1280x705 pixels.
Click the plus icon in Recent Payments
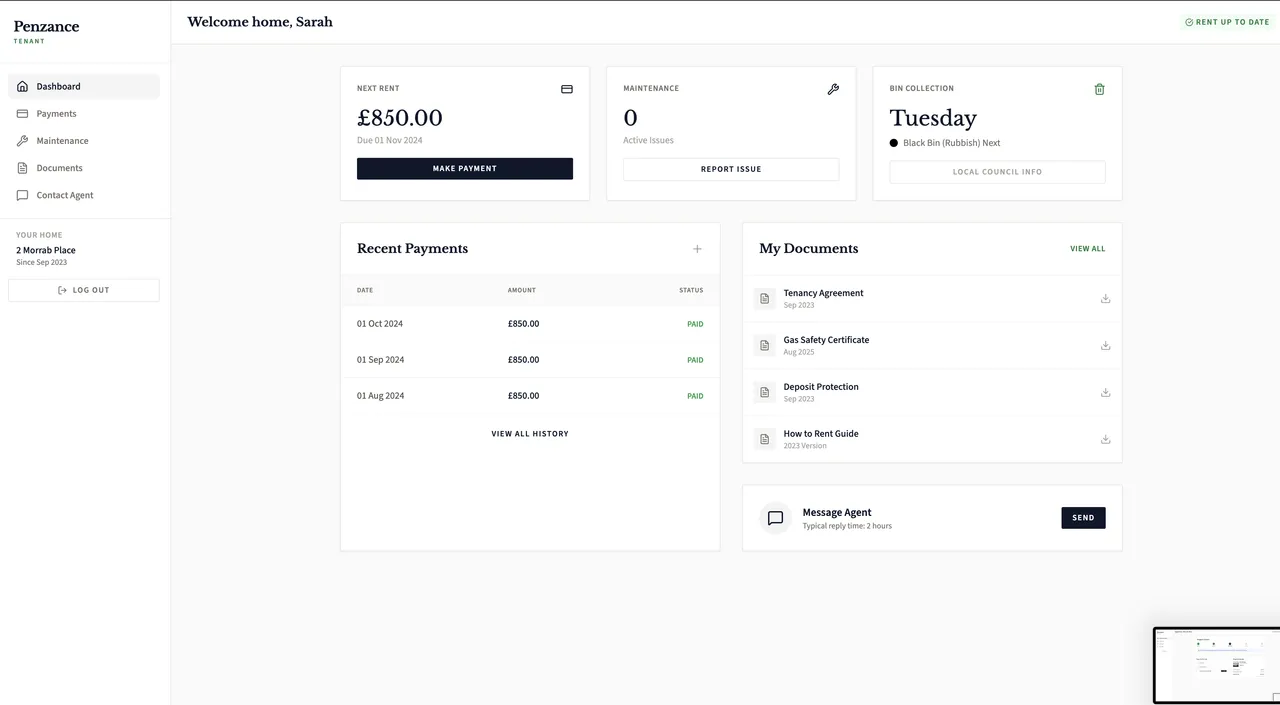pyautogui.click(x=697, y=249)
